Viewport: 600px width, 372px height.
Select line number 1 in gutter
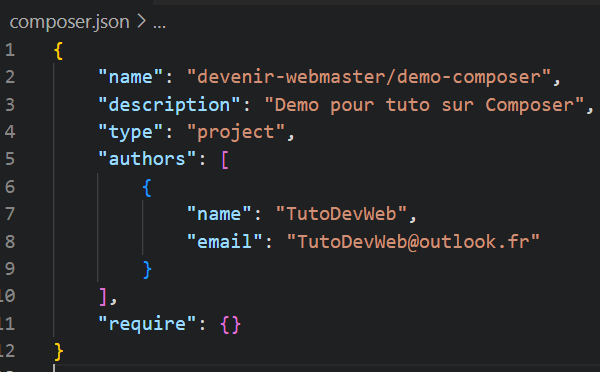click(x=10, y=50)
